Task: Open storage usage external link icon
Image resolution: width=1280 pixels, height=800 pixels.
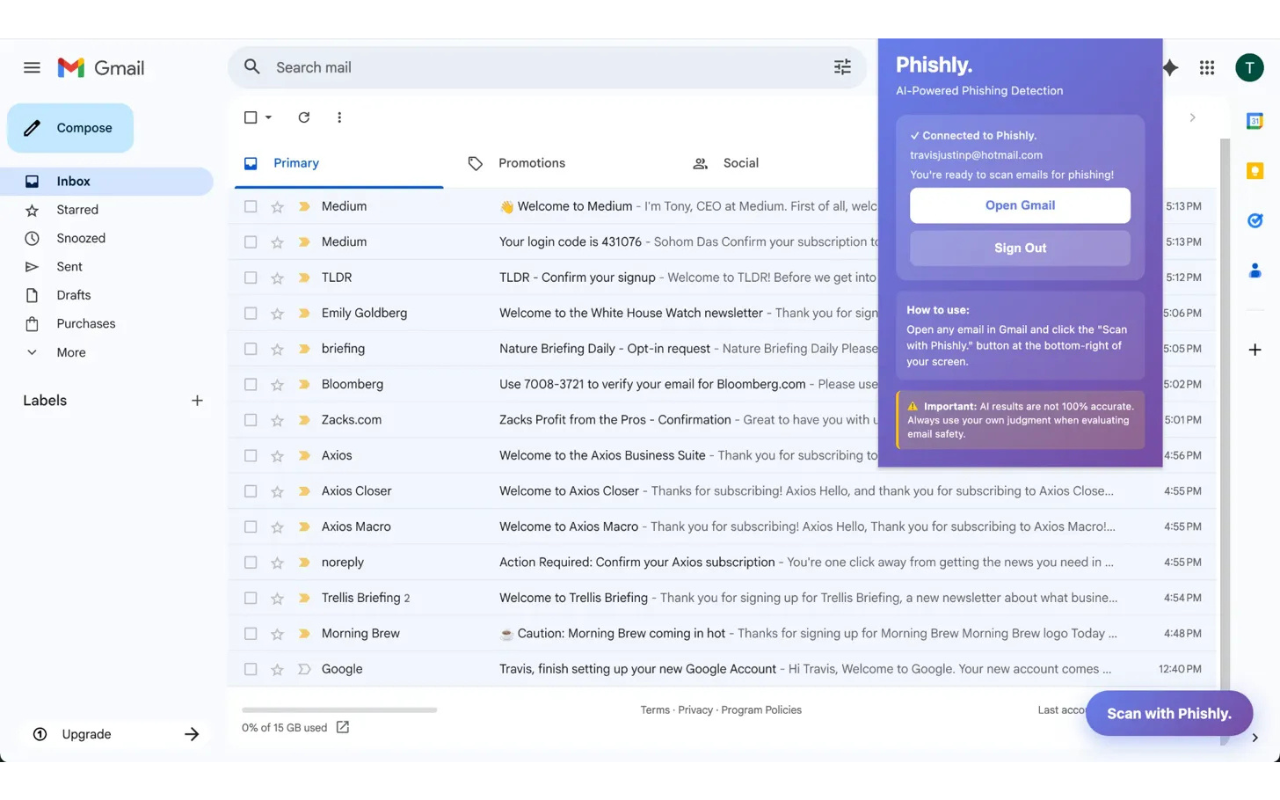Action: point(343,727)
